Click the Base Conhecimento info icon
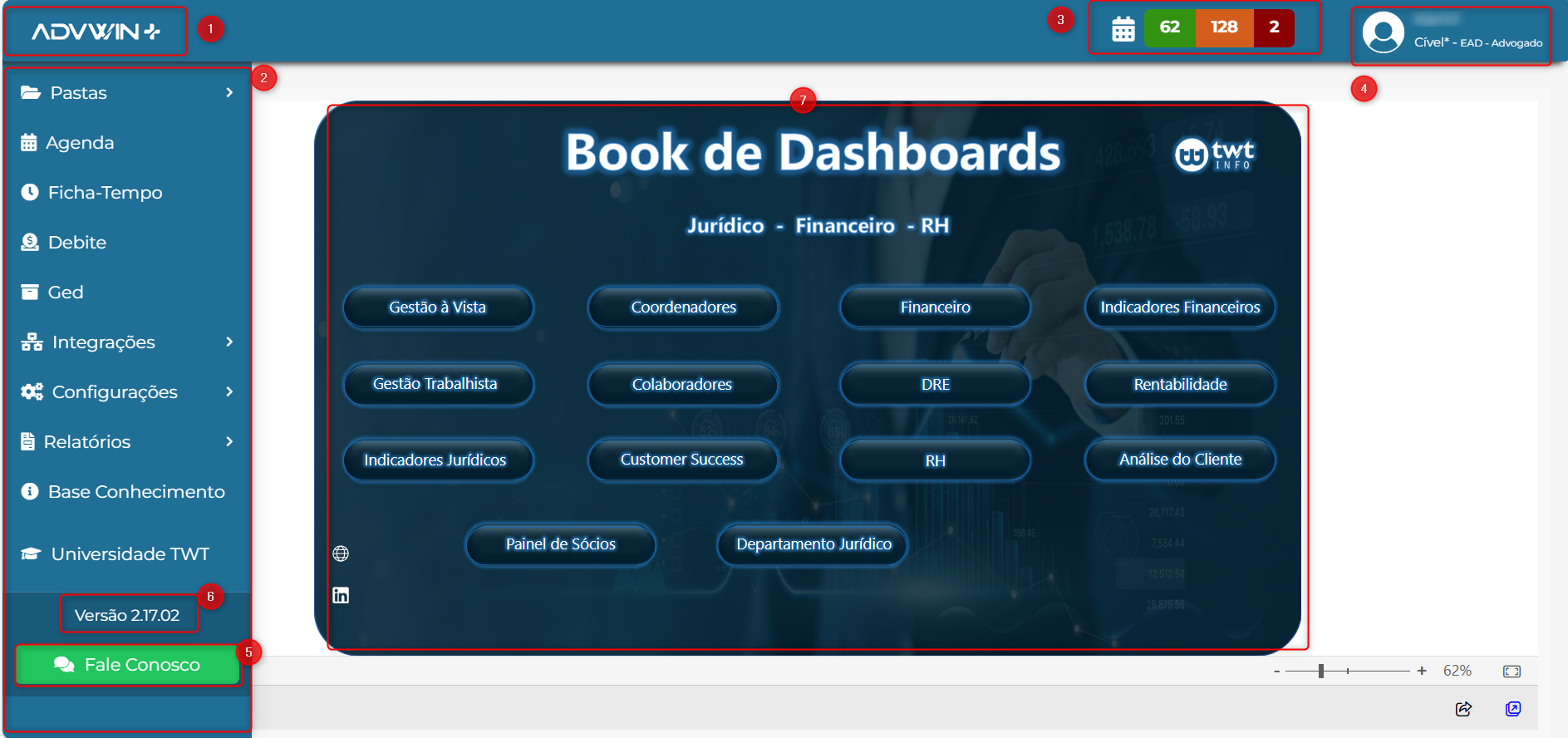 pyautogui.click(x=30, y=491)
